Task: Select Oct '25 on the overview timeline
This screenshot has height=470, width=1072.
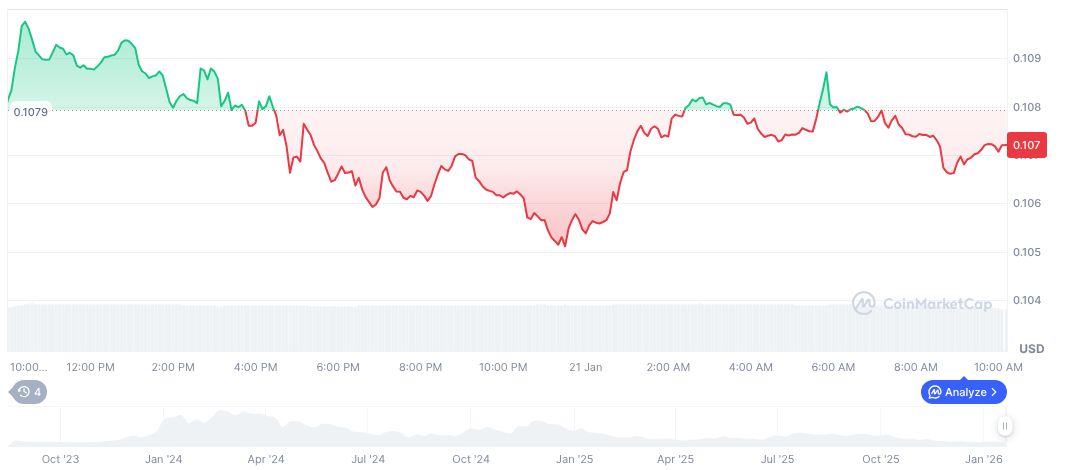Action: point(881,459)
